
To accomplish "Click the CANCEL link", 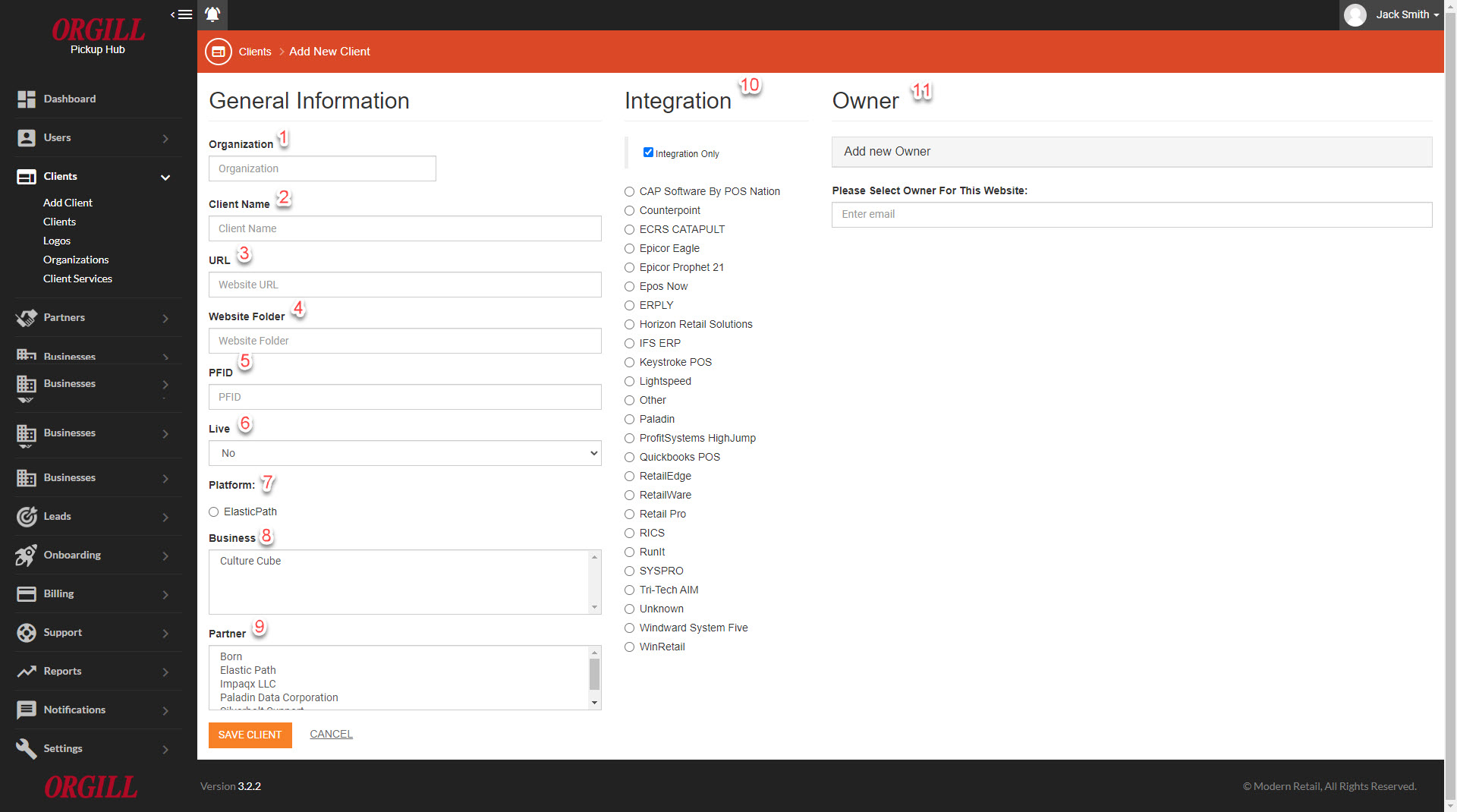I will pyautogui.click(x=331, y=734).
